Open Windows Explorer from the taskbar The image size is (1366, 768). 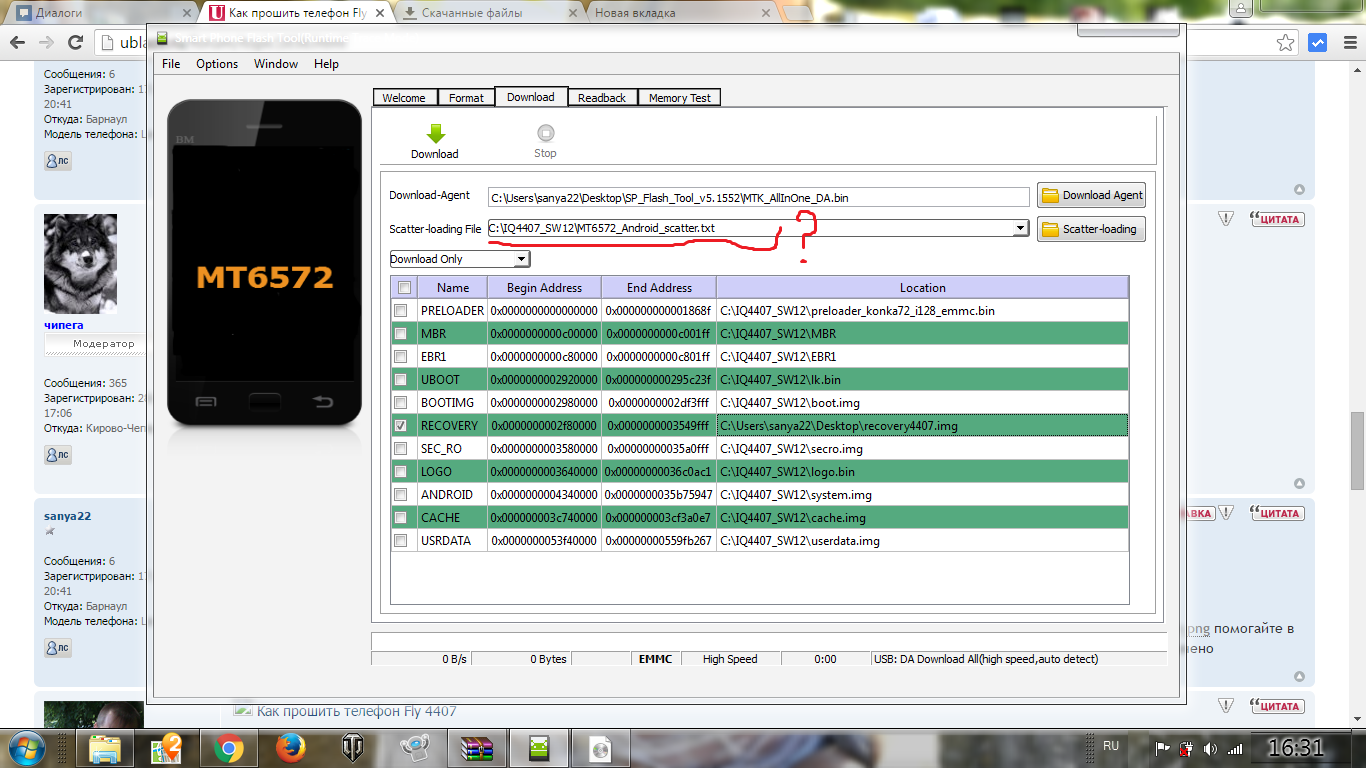[105, 748]
